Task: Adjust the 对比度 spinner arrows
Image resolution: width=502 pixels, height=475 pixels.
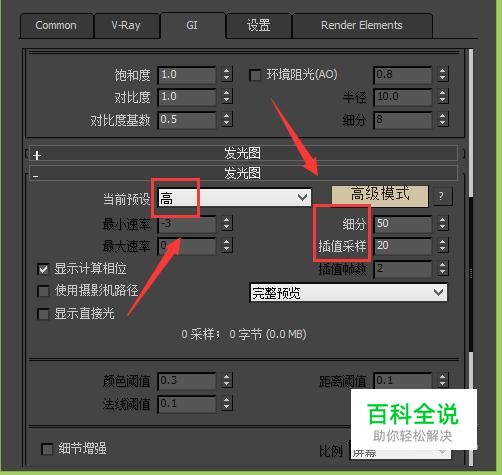Action: coord(227,97)
